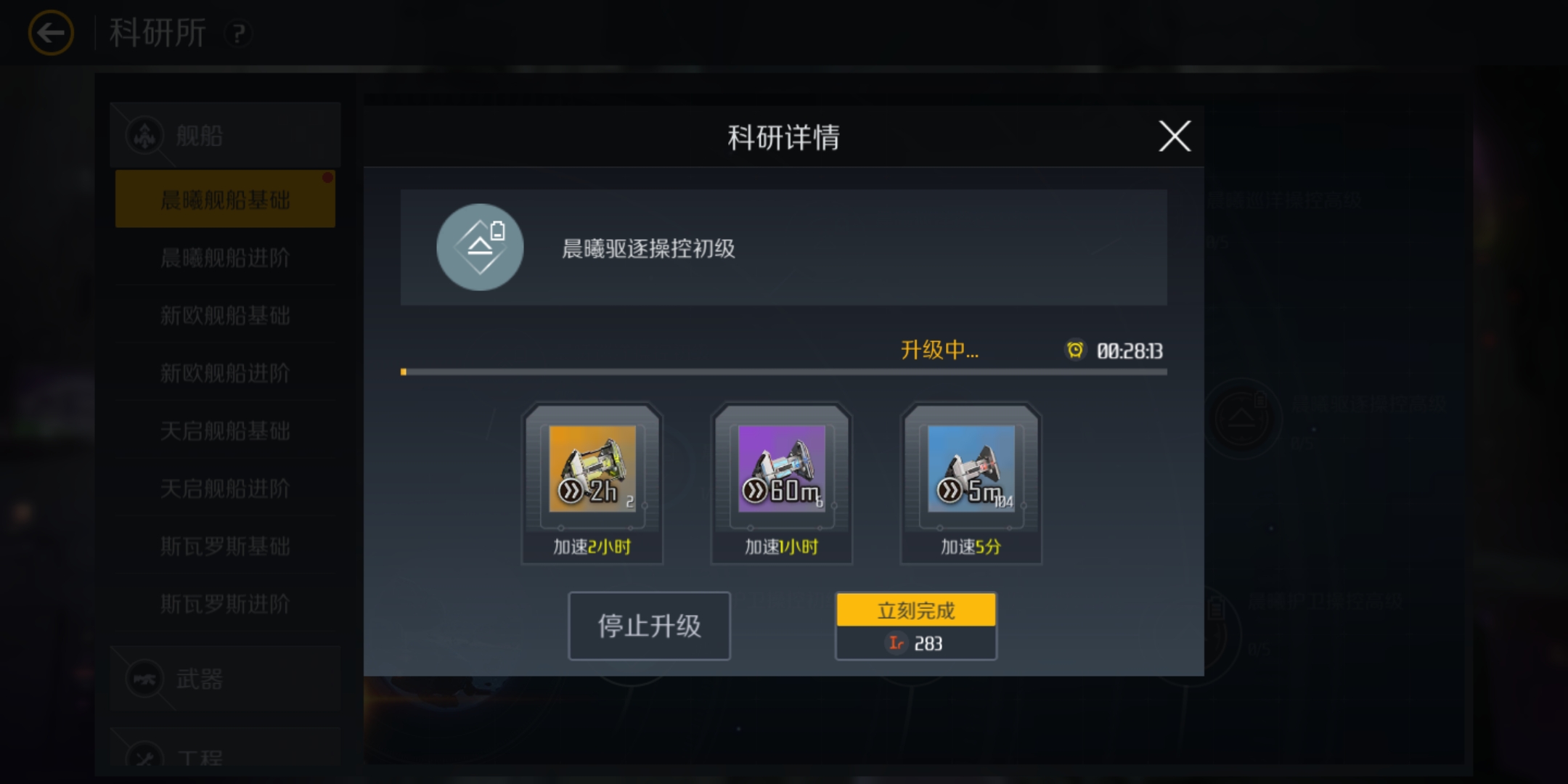The width and height of the screenshot is (1568, 784).
Task: Select the 晨曦舰船基础 tab
Action: [225, 200]
